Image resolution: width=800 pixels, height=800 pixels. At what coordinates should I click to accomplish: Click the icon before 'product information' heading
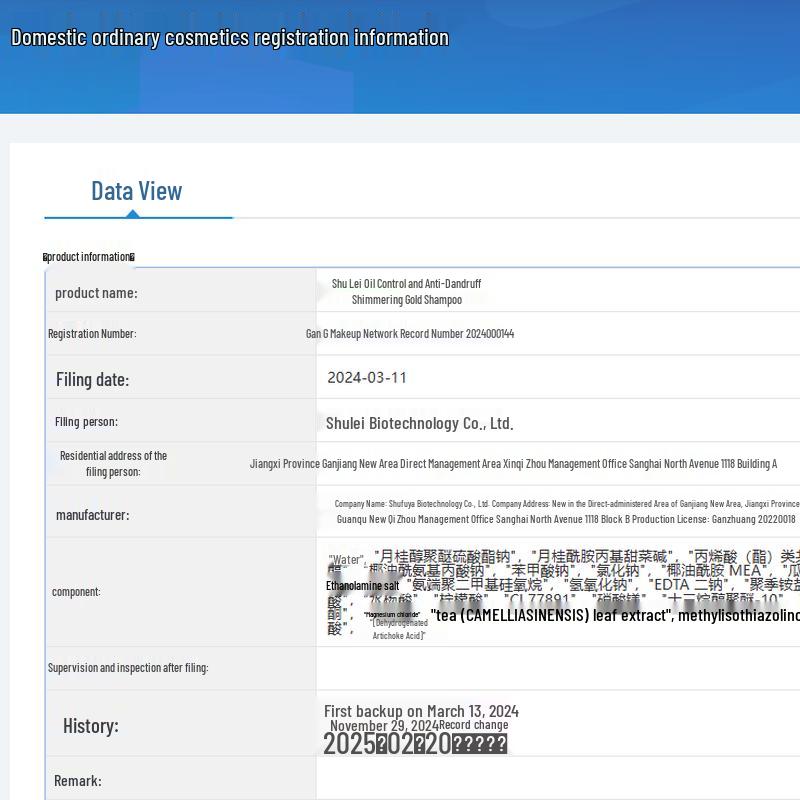[45, 258]
